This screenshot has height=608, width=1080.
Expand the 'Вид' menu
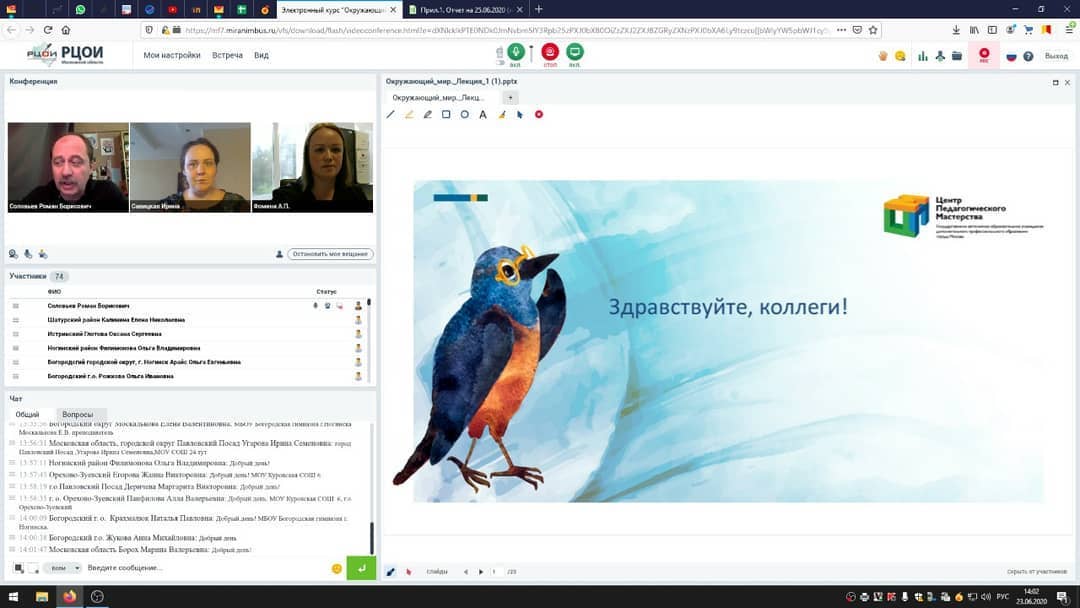pyautogui.click(x=261, y=56)
